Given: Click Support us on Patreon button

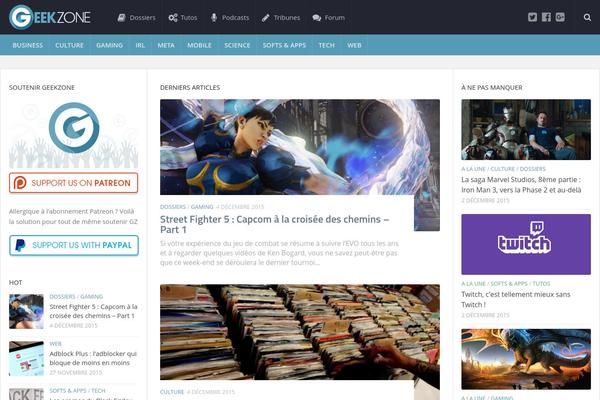Looking at the screenshot, I should click(x=73, y=183).
